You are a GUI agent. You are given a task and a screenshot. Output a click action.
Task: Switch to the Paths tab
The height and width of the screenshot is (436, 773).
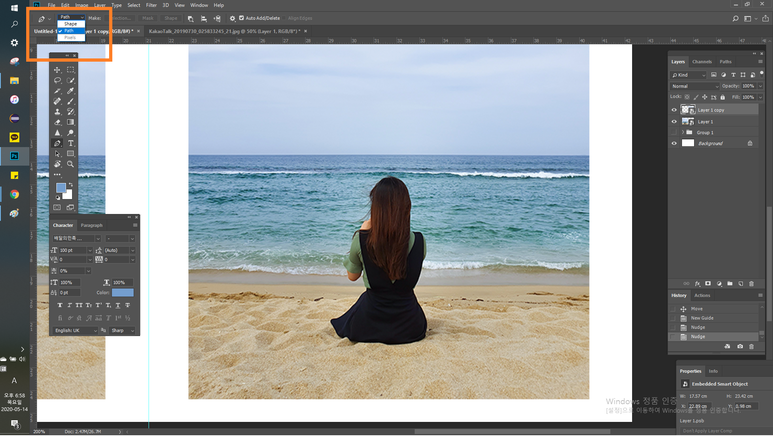pos(725,62)
